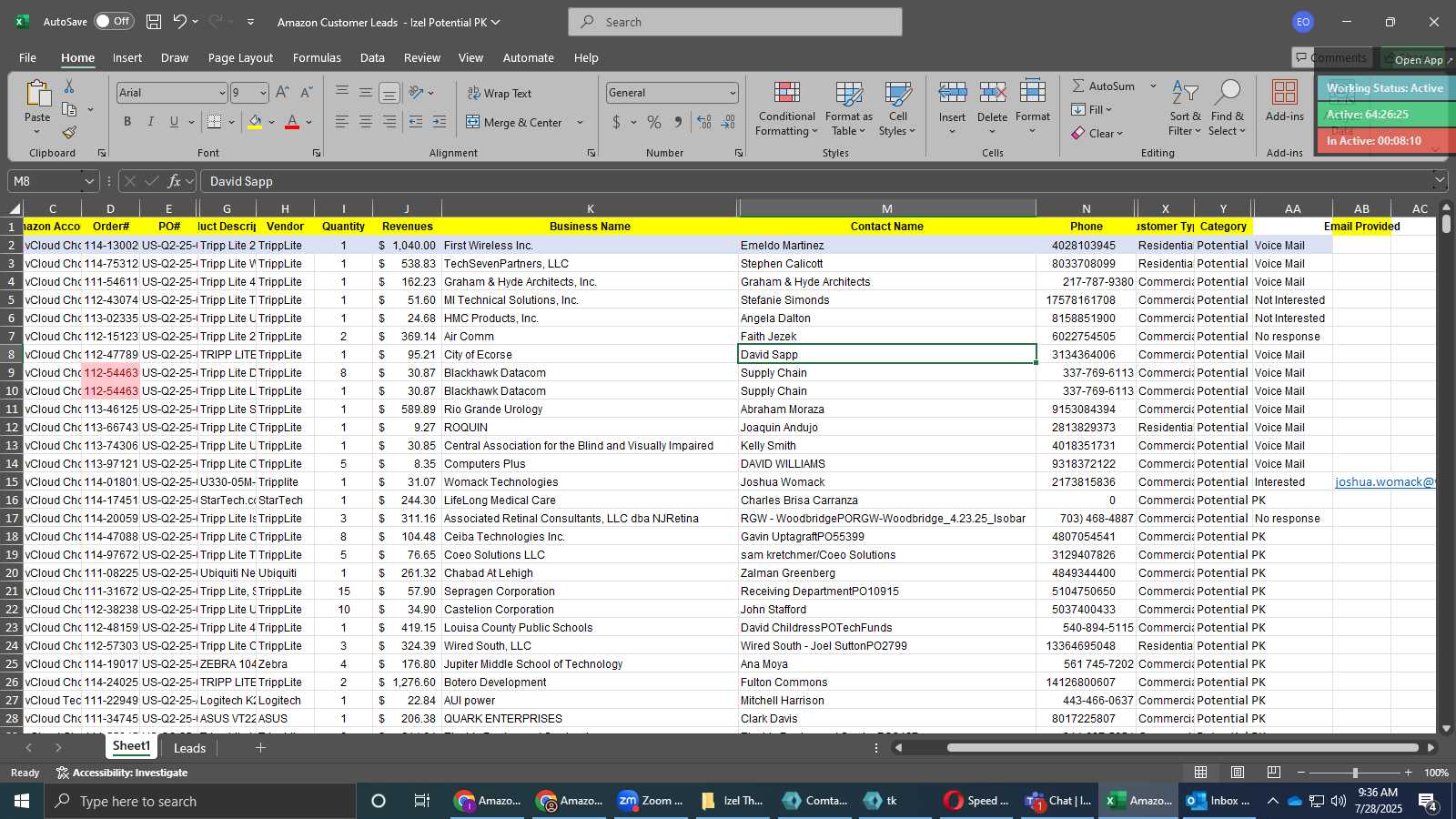Click the Align Right icon
The image size is (1456, 819).
[389, 122]
